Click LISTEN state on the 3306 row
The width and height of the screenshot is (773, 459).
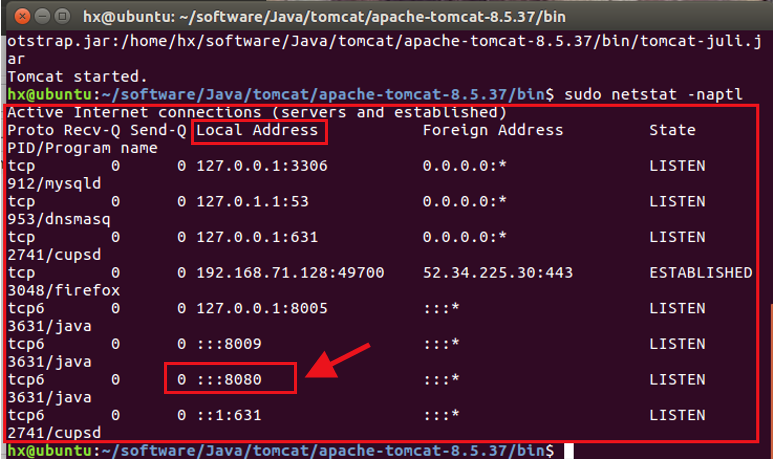[x=677, y=166]
